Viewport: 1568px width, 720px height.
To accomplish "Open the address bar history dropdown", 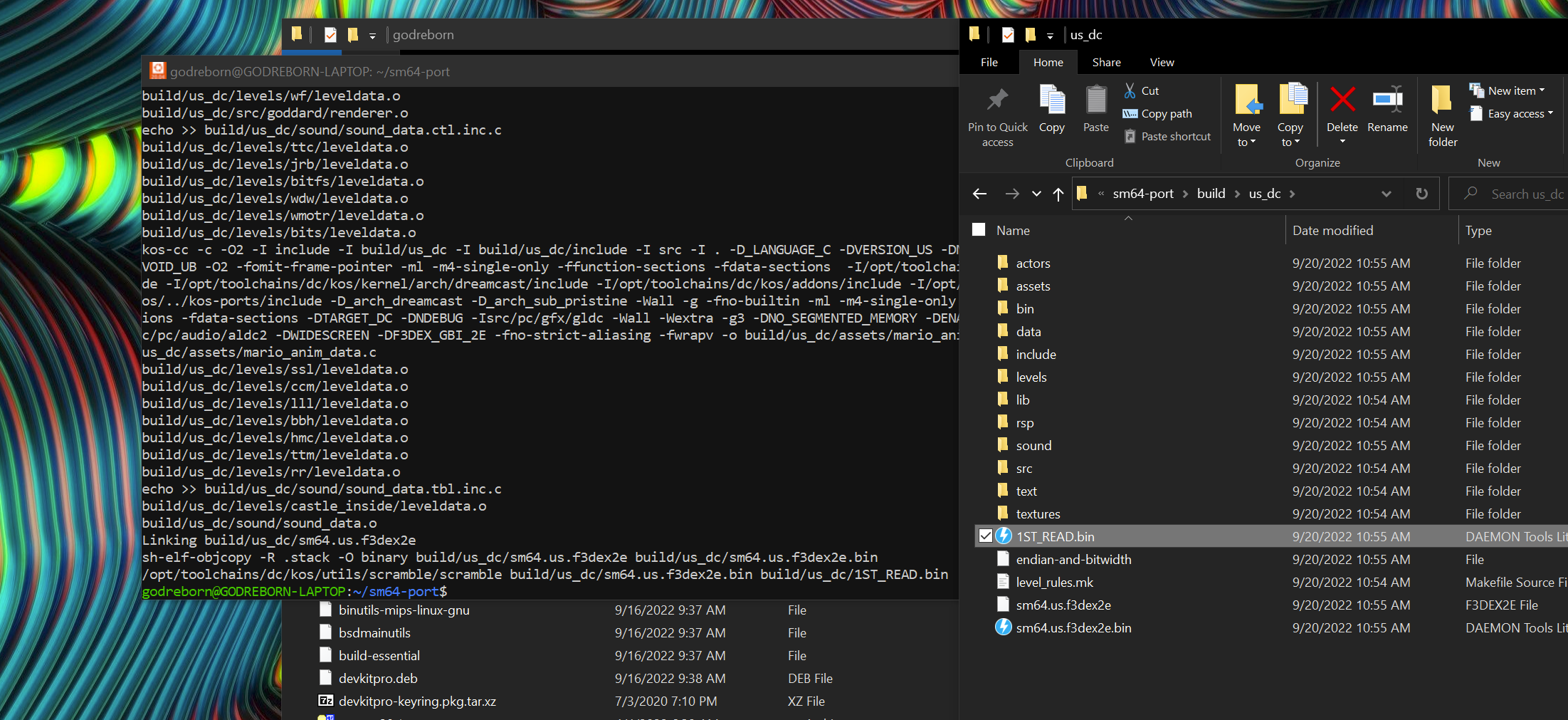I will tap(1386, 194).
